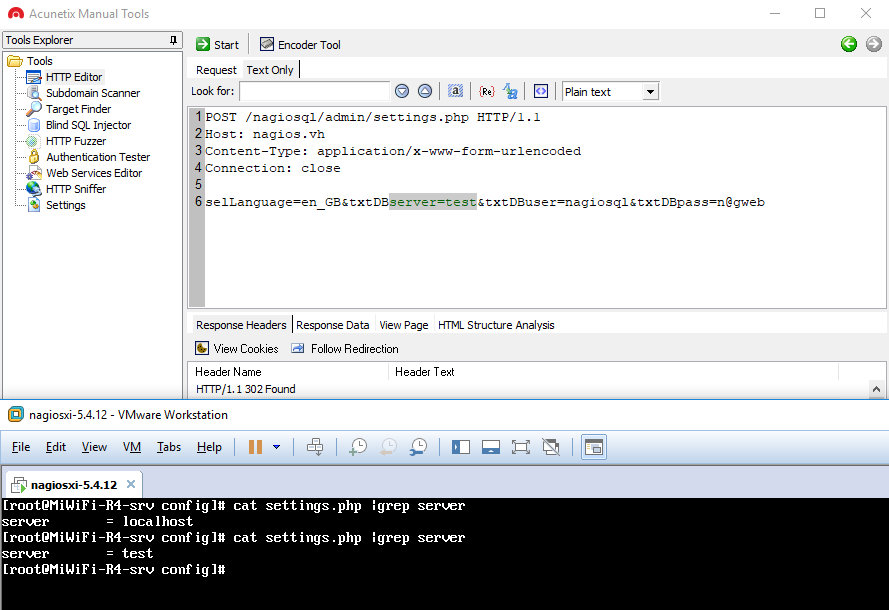
Task: Click the Subdomain Scanner magnifier icon
Action: click(34, 93)
